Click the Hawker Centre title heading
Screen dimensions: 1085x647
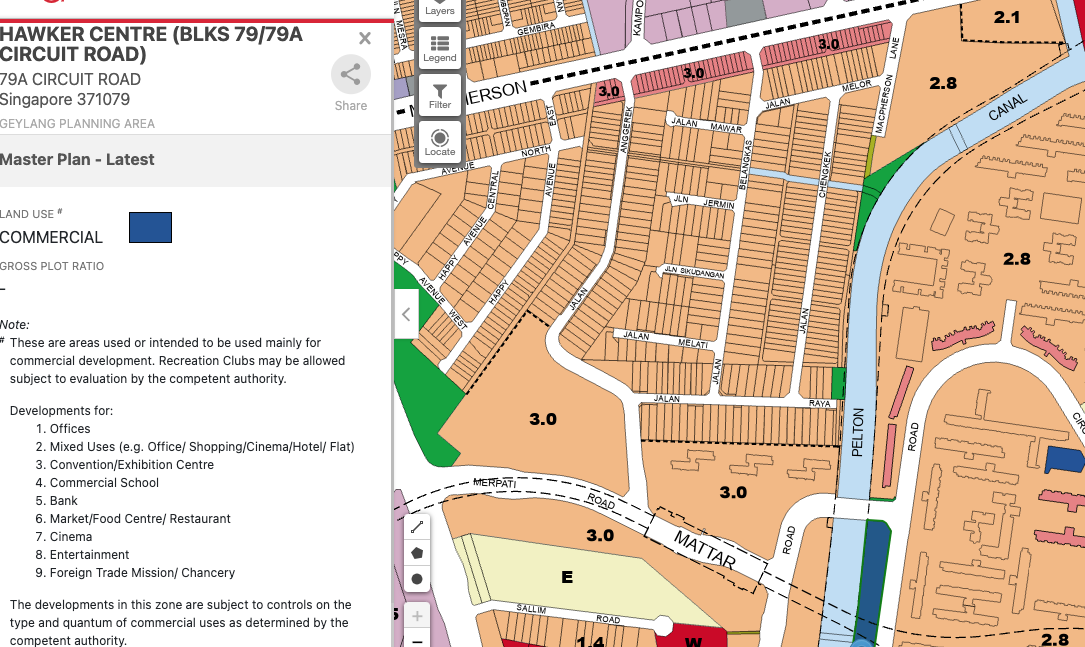(151, 44)
